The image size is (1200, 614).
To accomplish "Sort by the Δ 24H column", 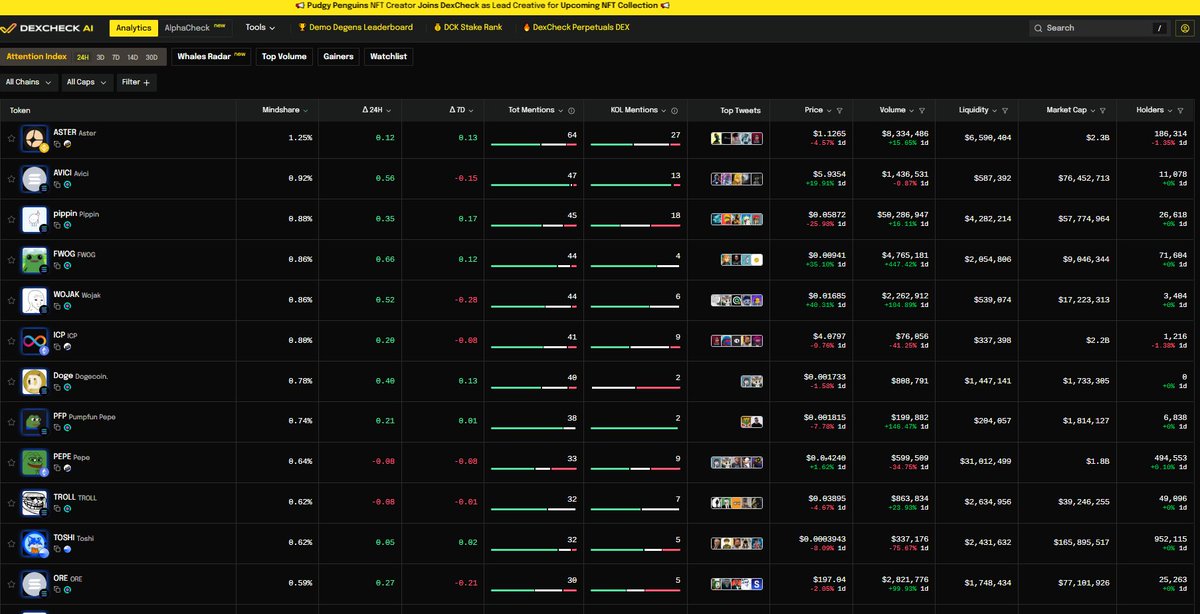I will coord(375,110).
